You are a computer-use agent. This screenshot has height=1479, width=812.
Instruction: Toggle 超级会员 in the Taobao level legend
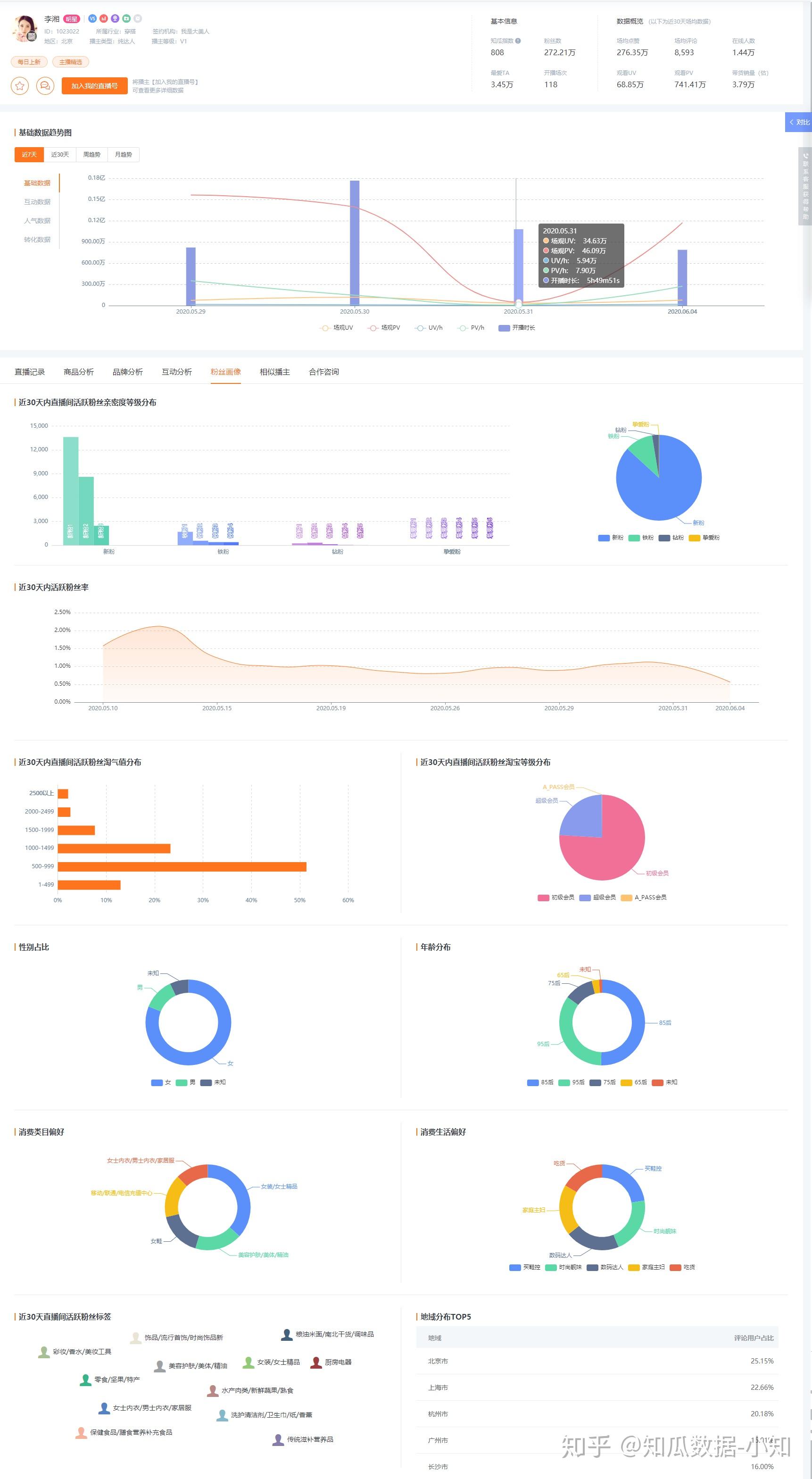point(598,897)
